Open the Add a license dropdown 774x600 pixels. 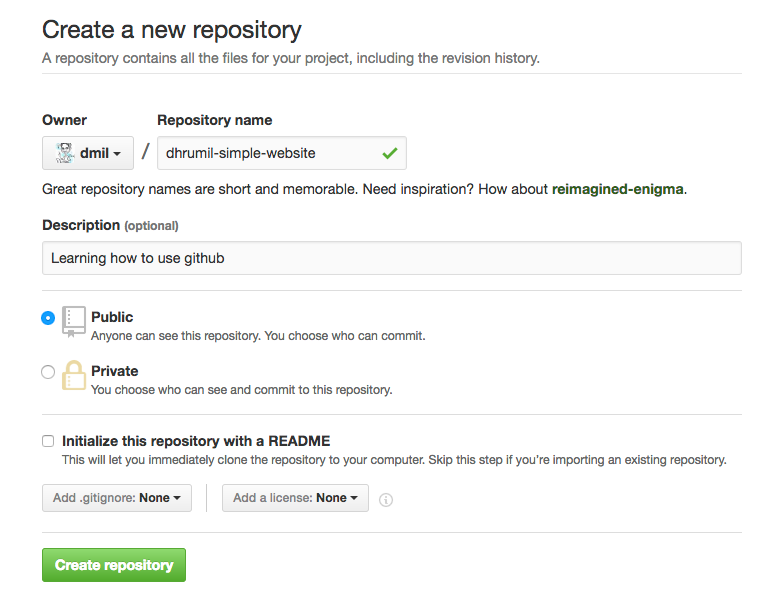[295, 498]
